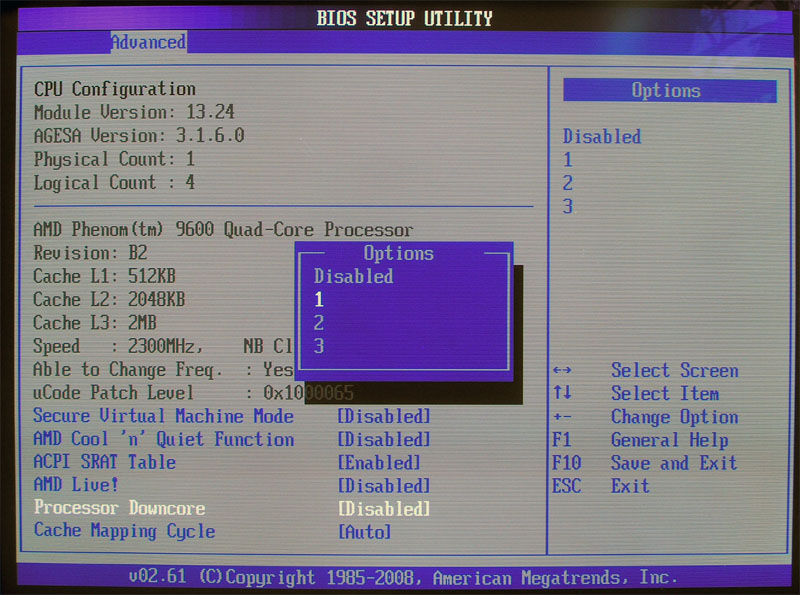Click value 1 in right help panel
Viewport: 800px width, 595px height.
pos(568,160)
